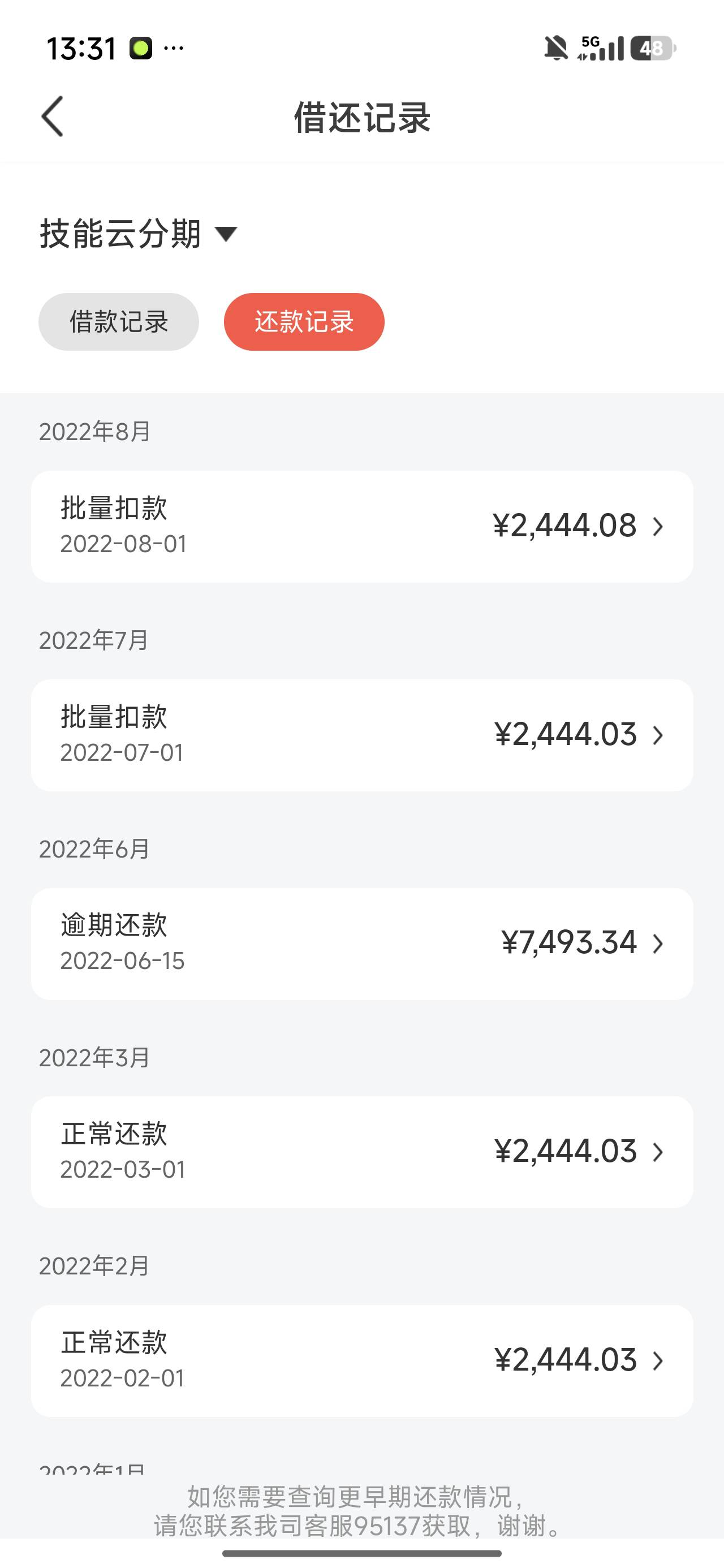
Task: Tap the three-dot status bar icon
Action: 174,48
